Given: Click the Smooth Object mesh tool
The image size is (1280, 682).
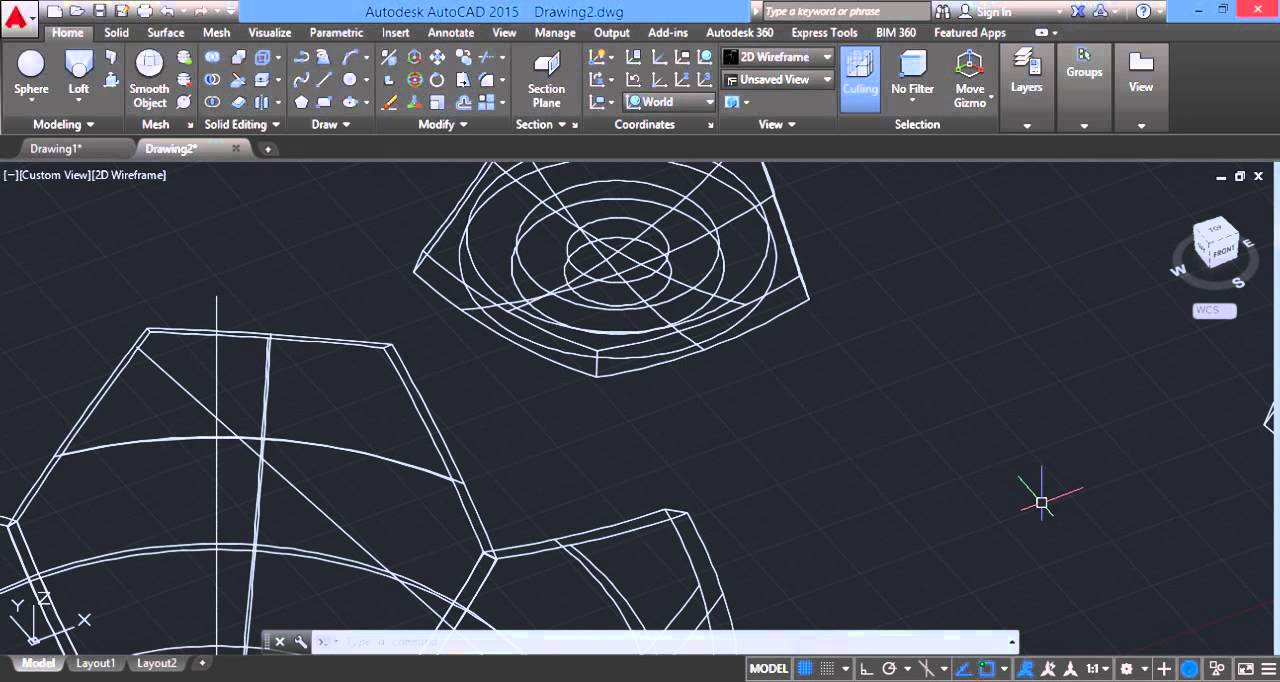Looking at the screenshot, I should click(149, 78).
